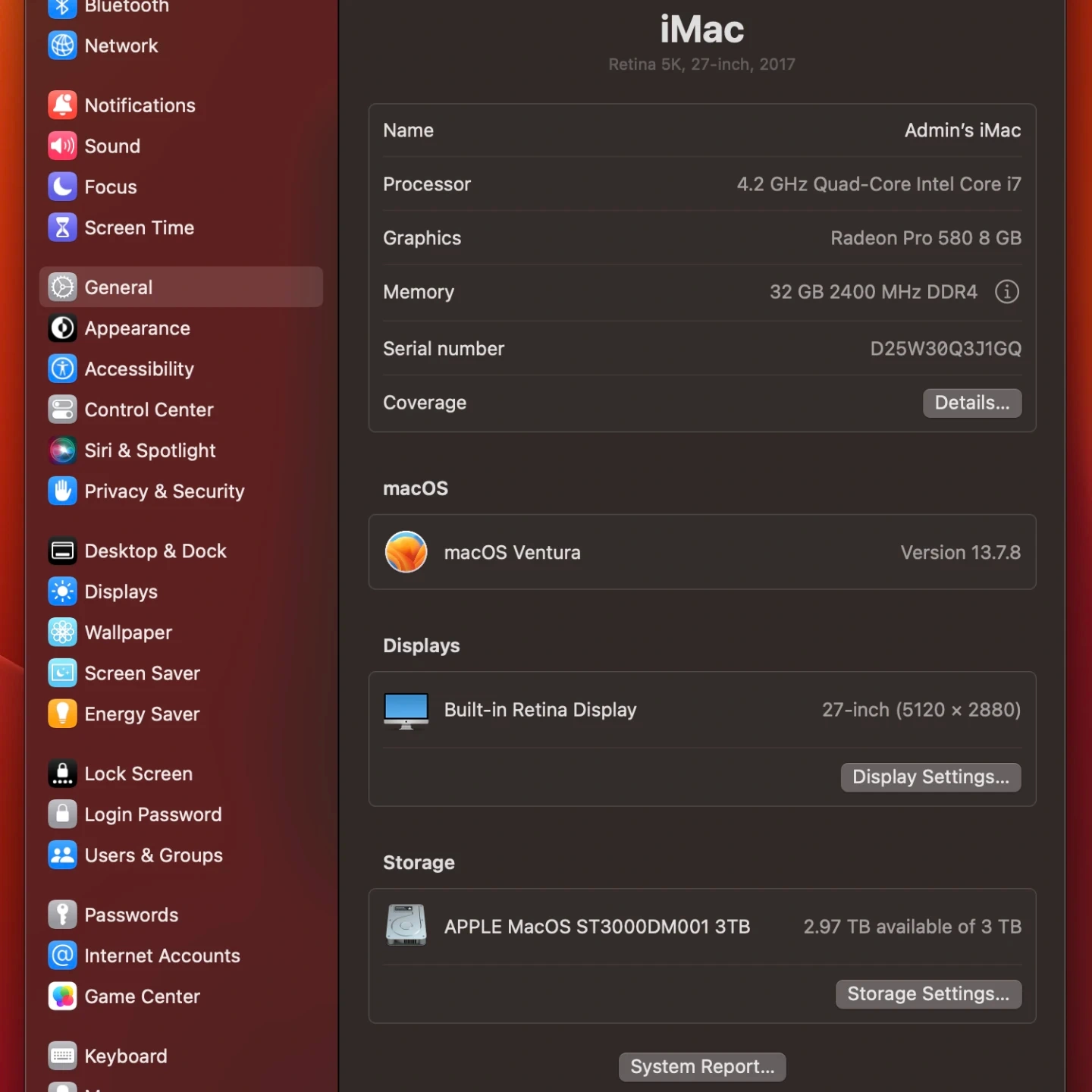Click the Siri & Spotlight icon
Screen dimensions: 1092x1092
[x=62, y=450]
